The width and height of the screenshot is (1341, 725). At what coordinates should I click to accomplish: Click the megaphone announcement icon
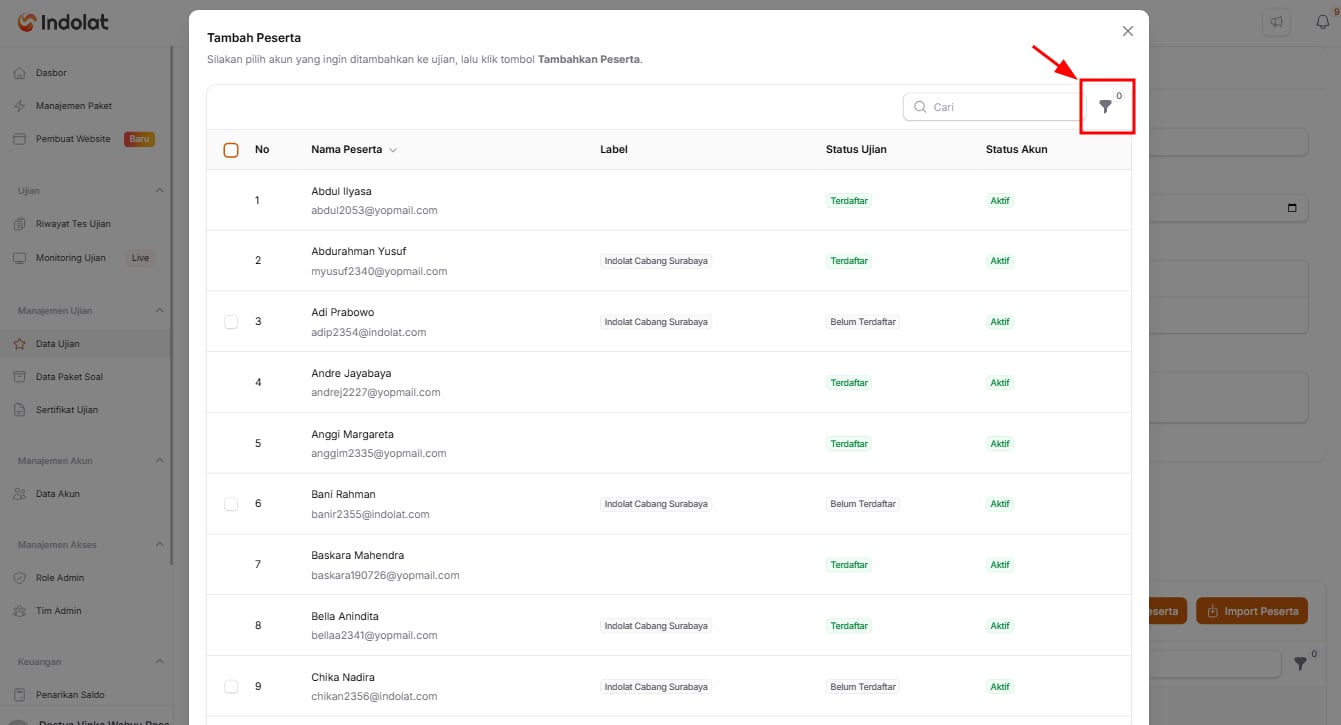pyautogui.click(x=1275, y=22)
